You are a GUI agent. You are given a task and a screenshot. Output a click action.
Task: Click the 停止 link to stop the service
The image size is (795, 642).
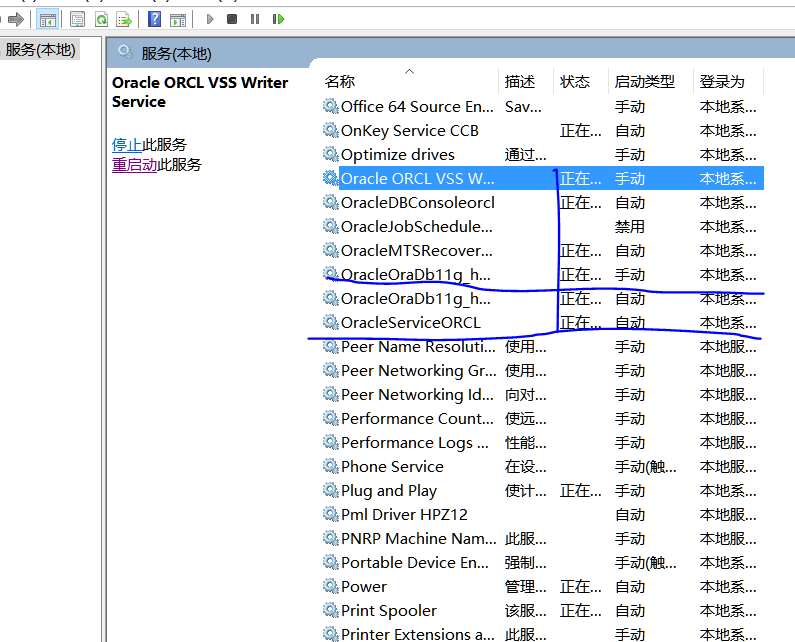point(127,145)
